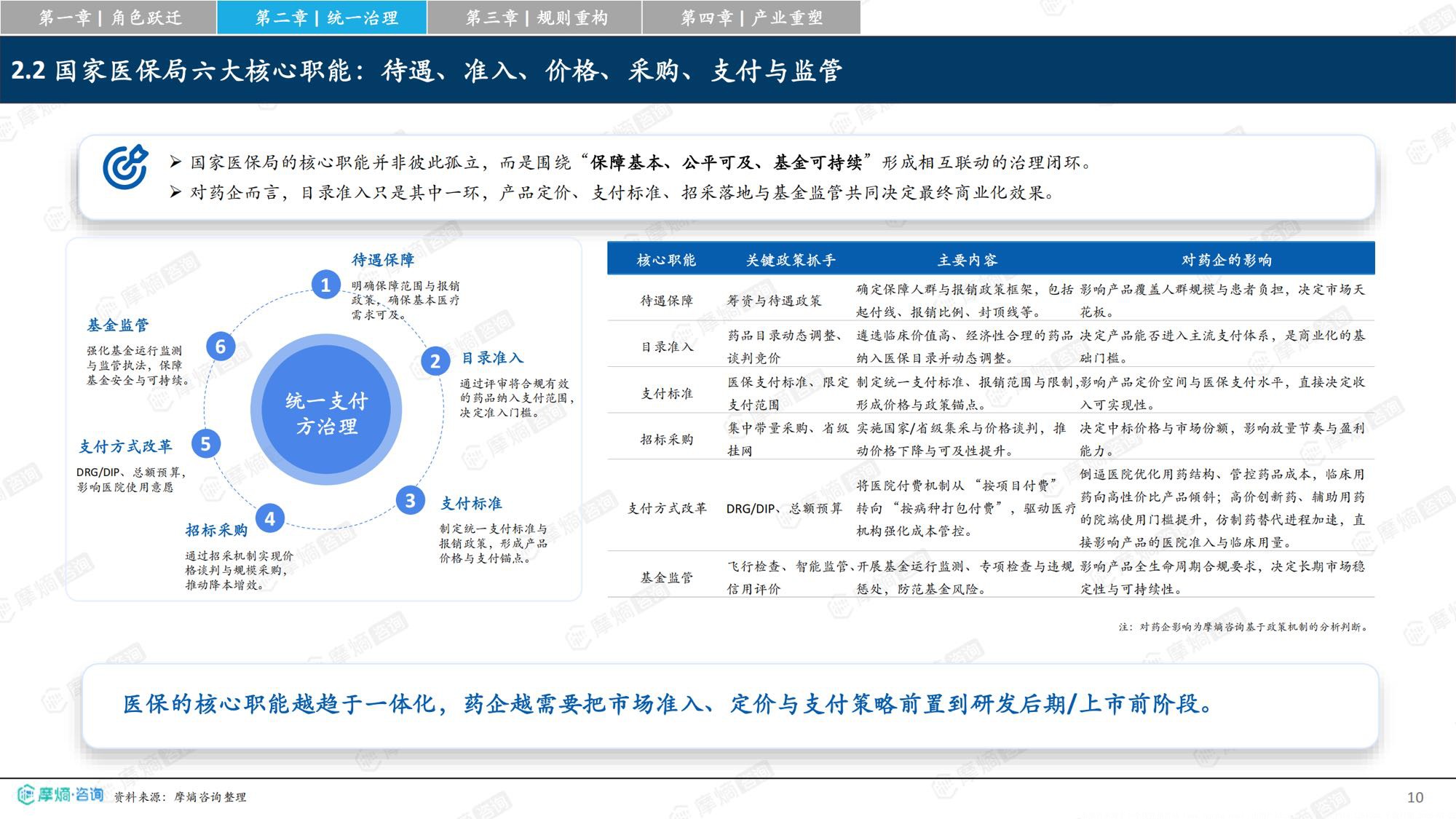Switch to 第三章 | 规则重构 tab

(535, 17)
